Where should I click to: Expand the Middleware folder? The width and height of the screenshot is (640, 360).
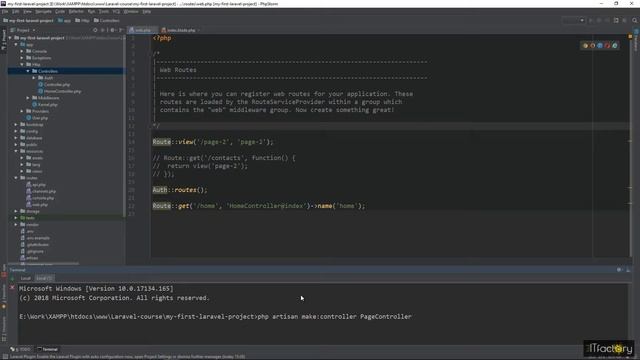point(28,98)
